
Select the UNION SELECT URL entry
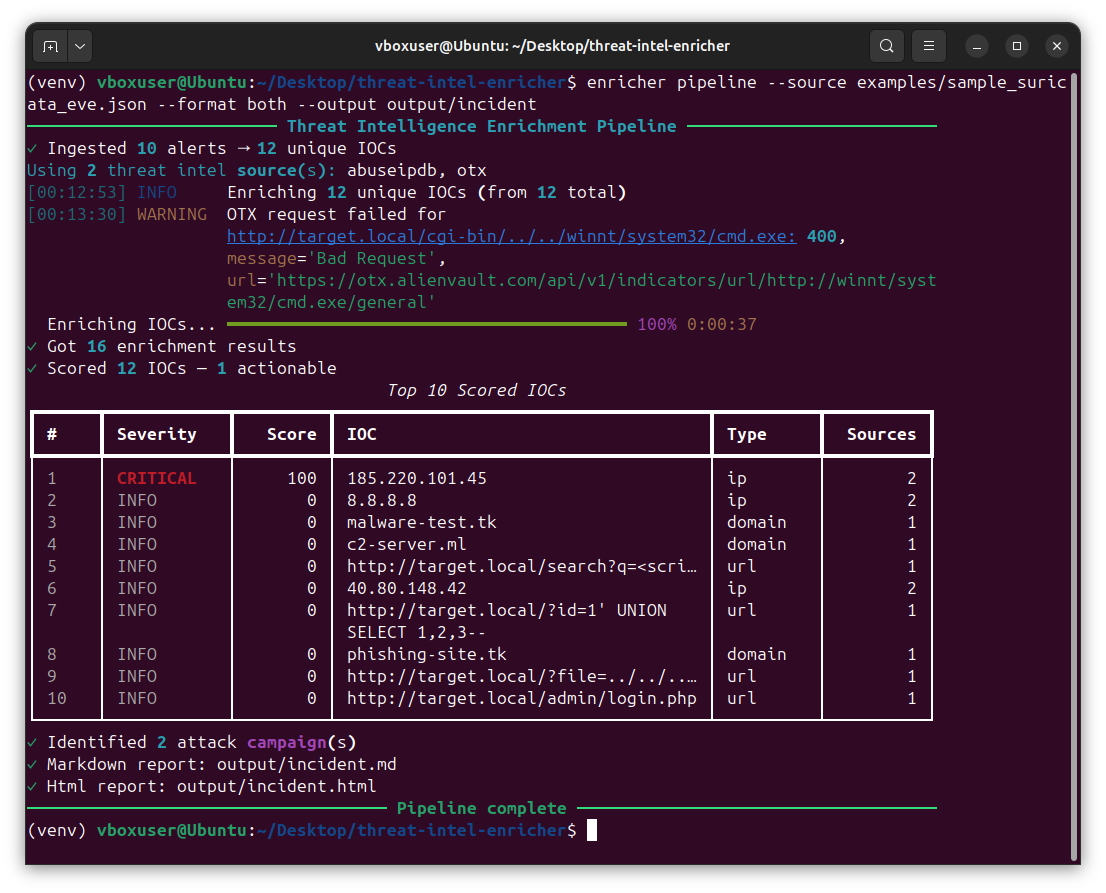[x=506, y=621]
